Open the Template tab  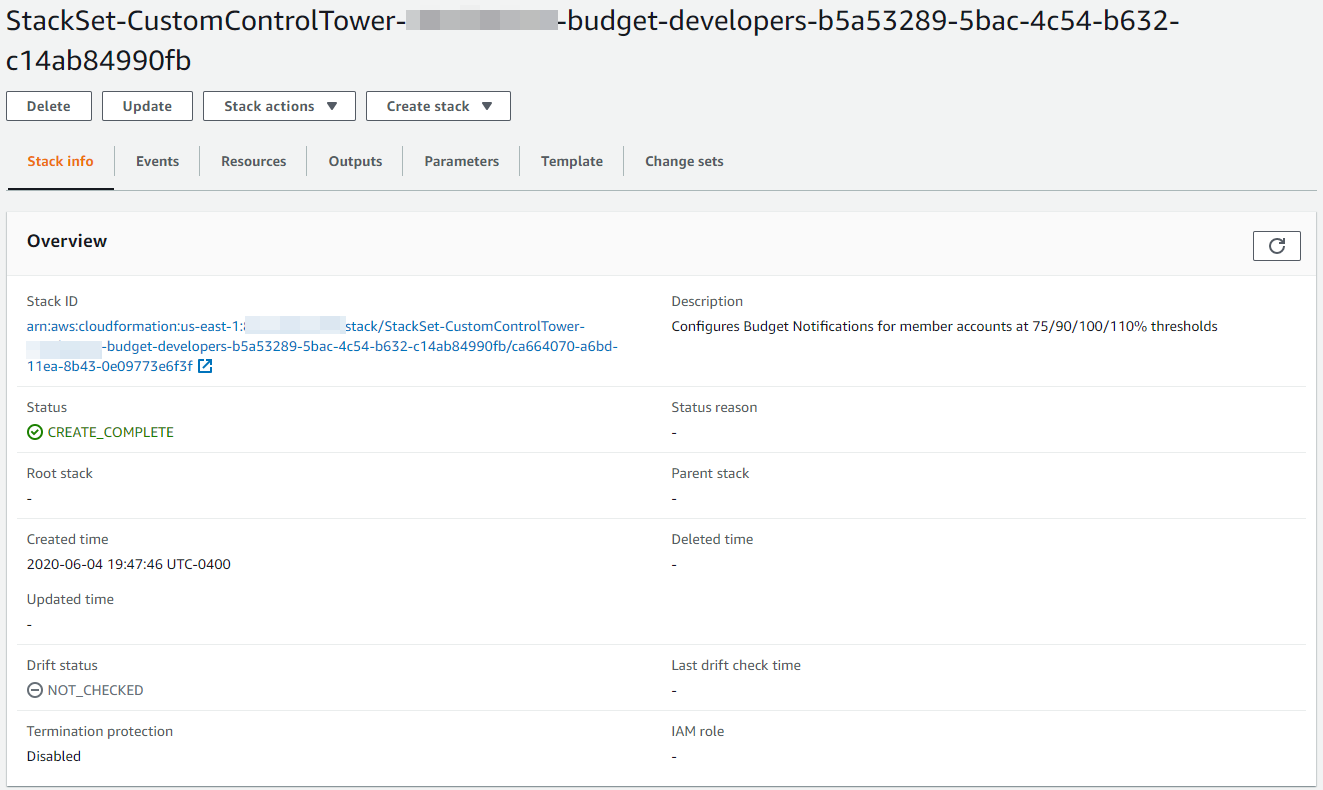coord(571,161)
